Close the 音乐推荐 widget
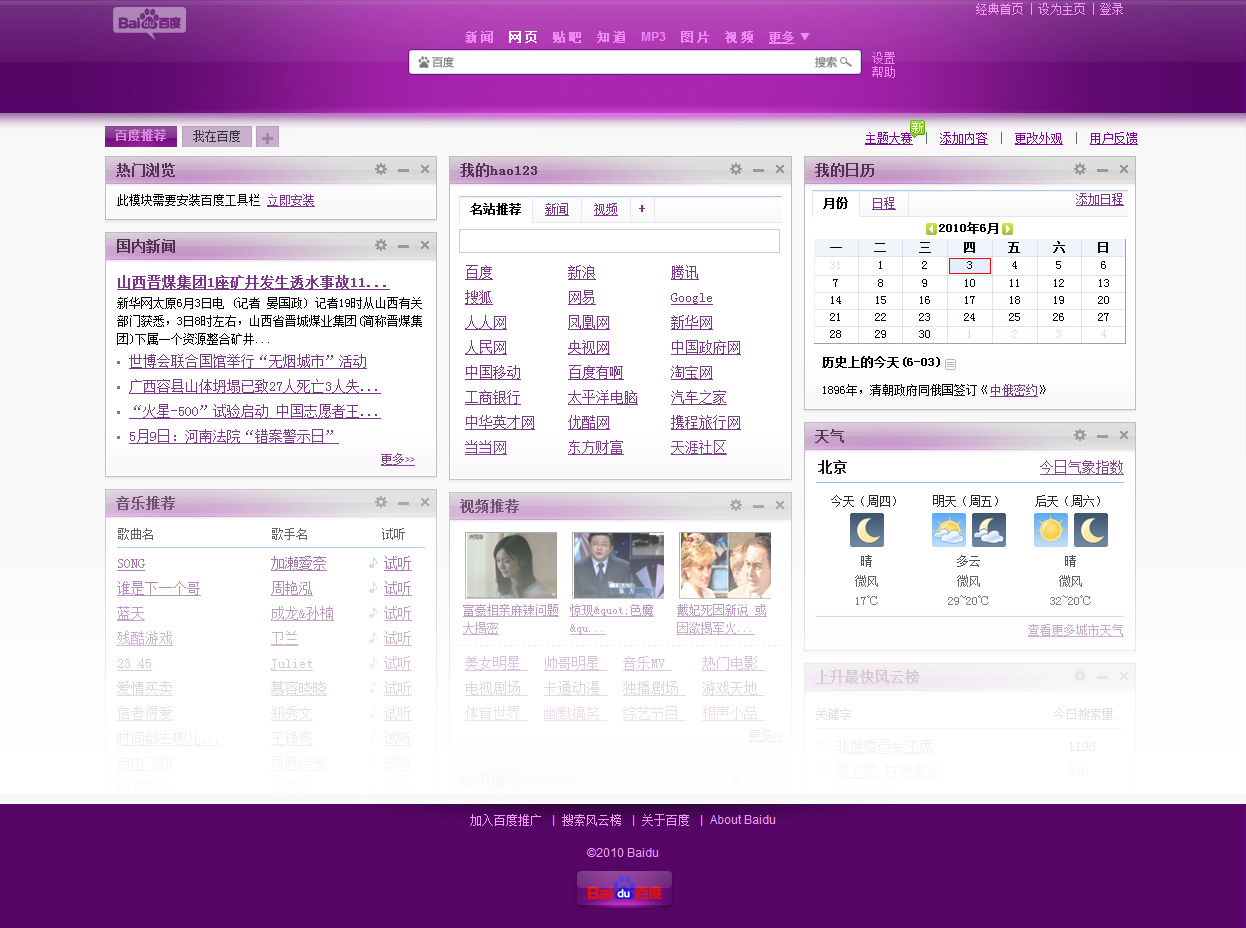Image resolution: width=1246 pixels, height=928 pixels. pos(425,502)
